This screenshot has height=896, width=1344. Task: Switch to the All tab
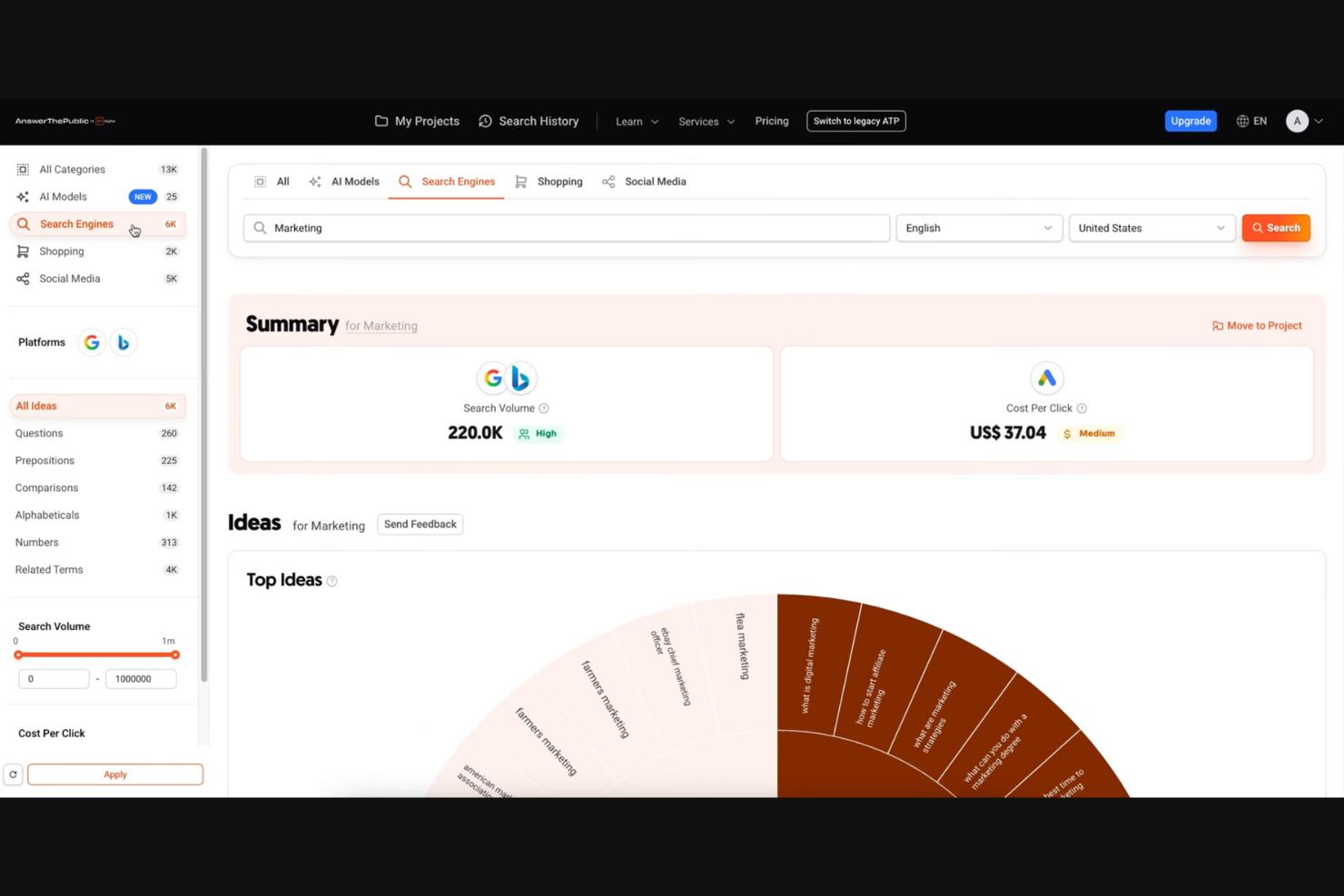point(272,182)
